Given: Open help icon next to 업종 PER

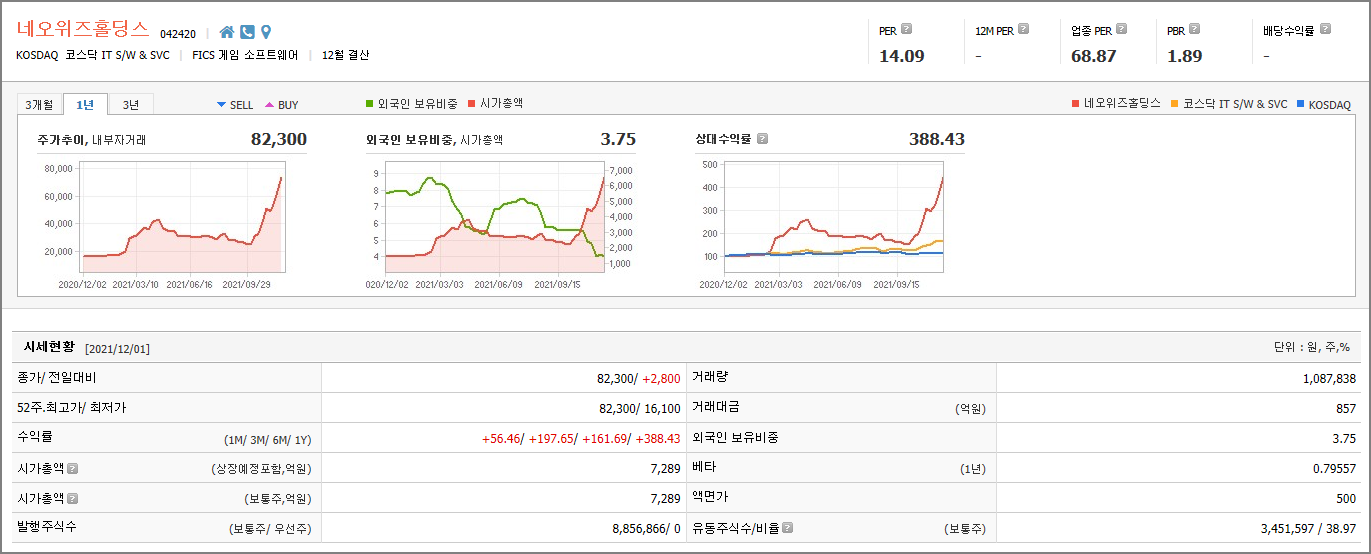Looking at the screenshot, I should pyautogui.click(x=1121, y=29).
